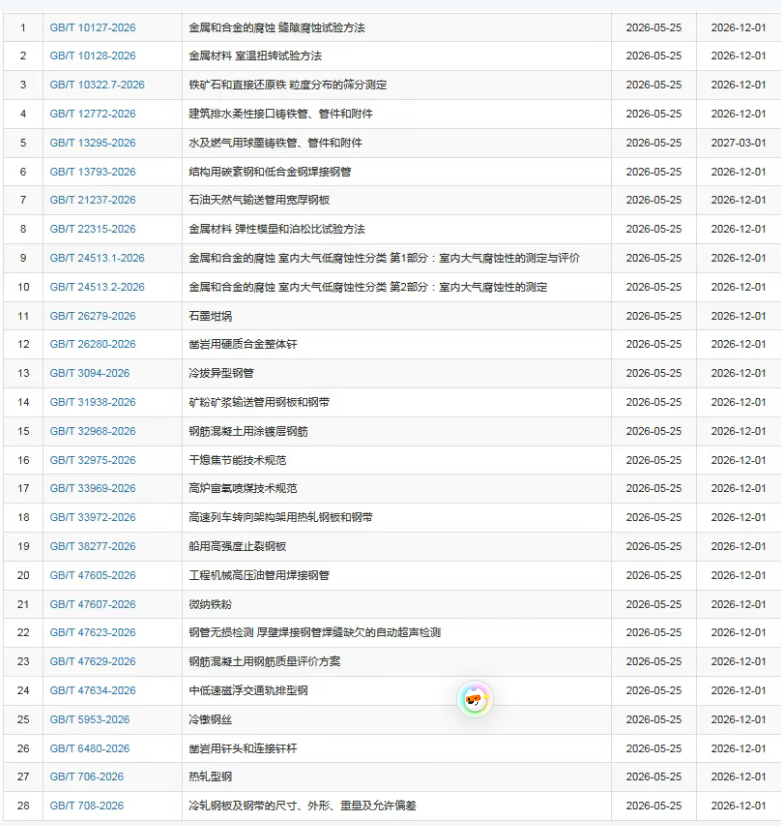Open the GB/T 24513.1-2026 link
Screen dimensions: 781x826
coord(97,258)
